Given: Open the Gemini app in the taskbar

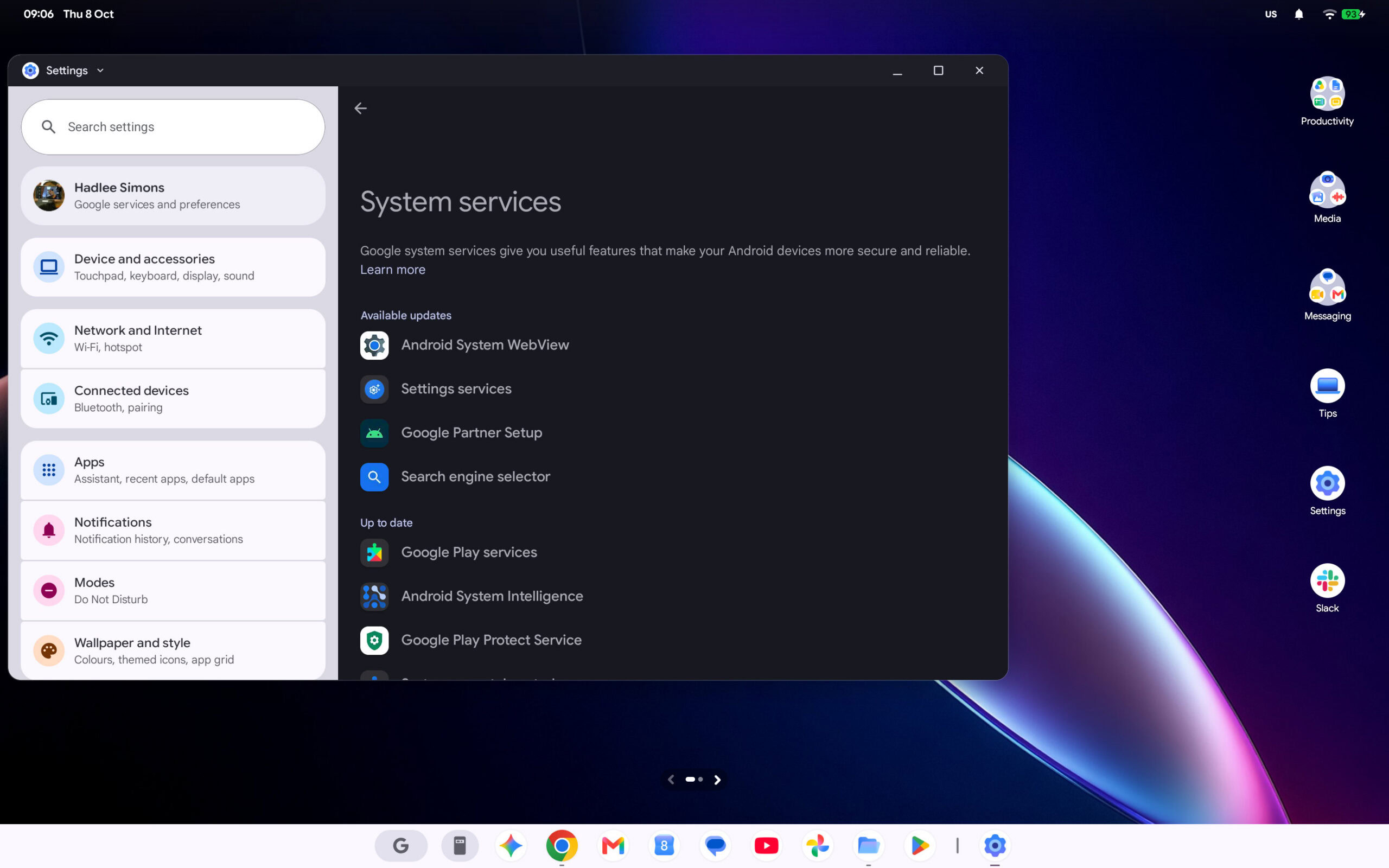Looking at the screenshot, I should tap(510, 845).
